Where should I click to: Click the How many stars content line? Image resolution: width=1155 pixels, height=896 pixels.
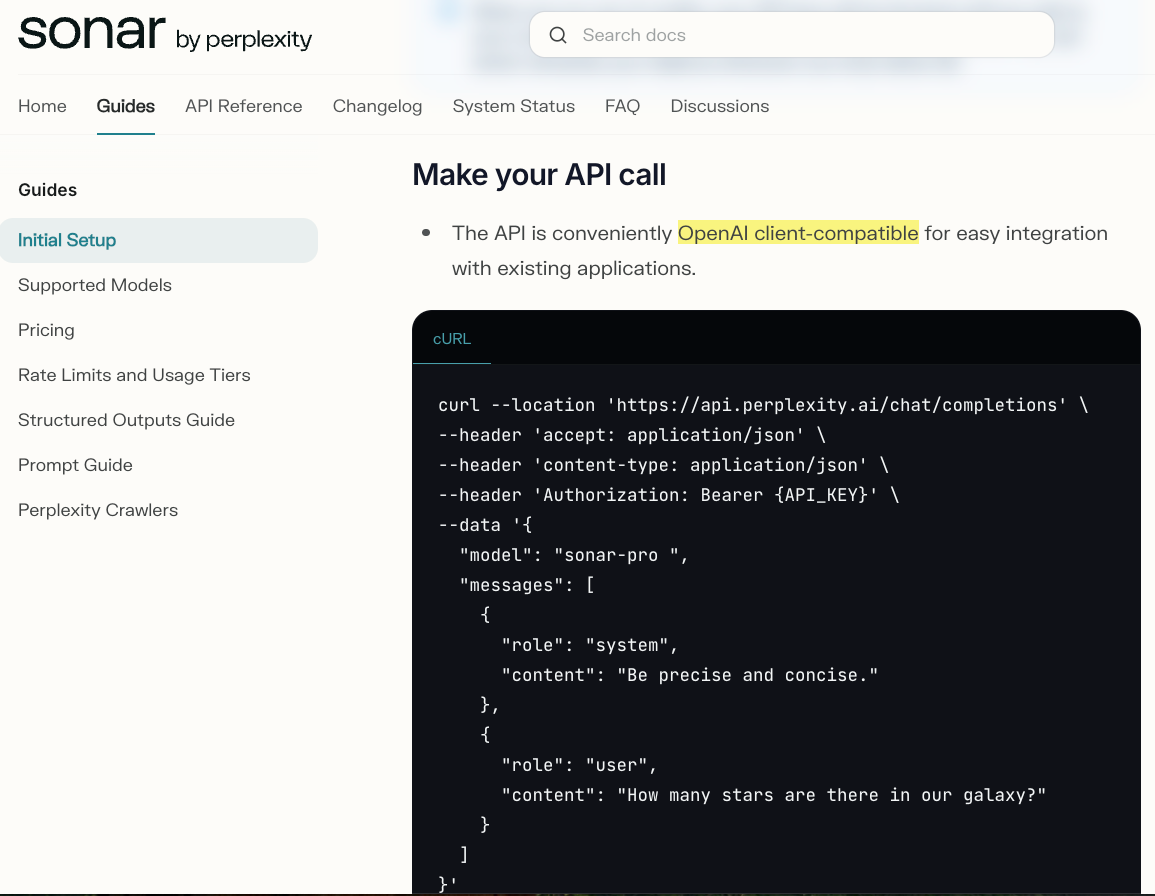click(x=773, y=795)
